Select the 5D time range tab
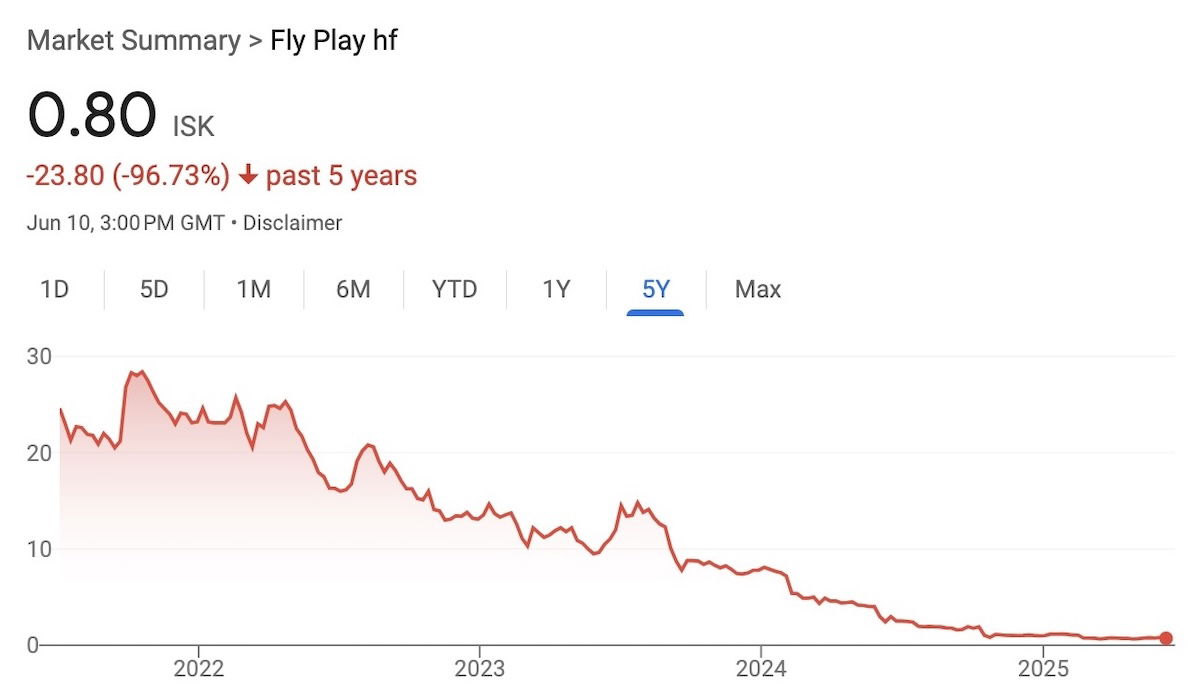Image resolution: width=1200 pixels, height=699 pixels. pyautogui.click(x=154, y=290)
